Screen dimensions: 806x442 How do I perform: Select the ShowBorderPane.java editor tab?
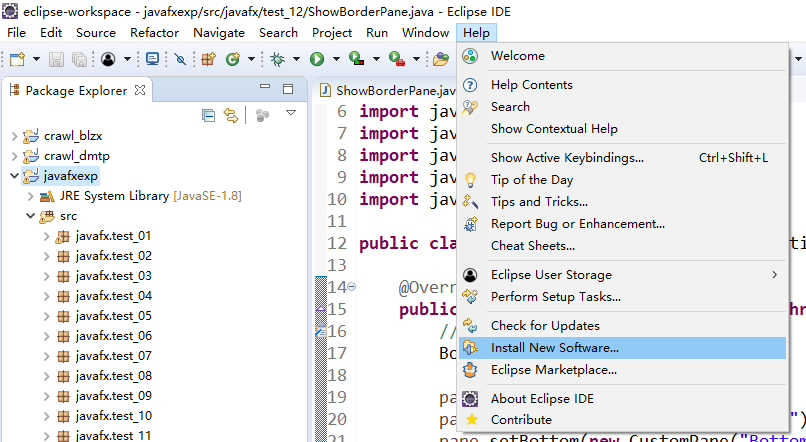[389, 91]
